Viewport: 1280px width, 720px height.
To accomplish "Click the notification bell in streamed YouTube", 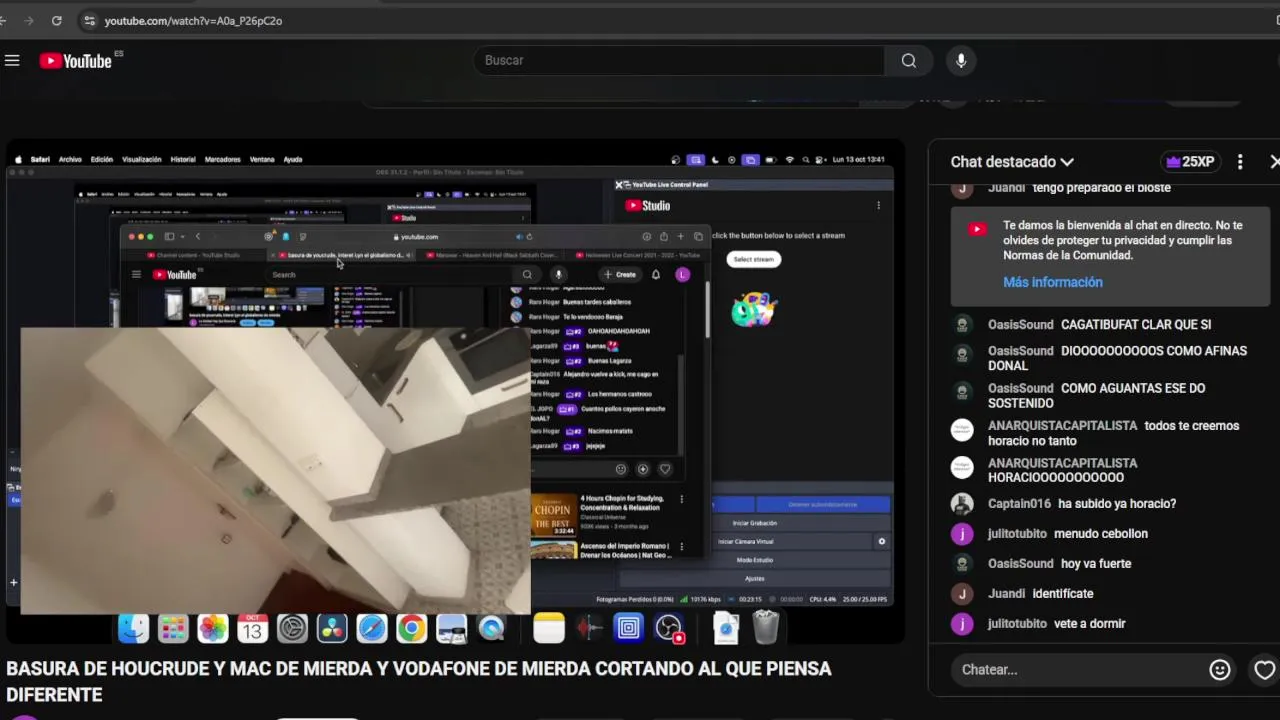I will (655, 274).
